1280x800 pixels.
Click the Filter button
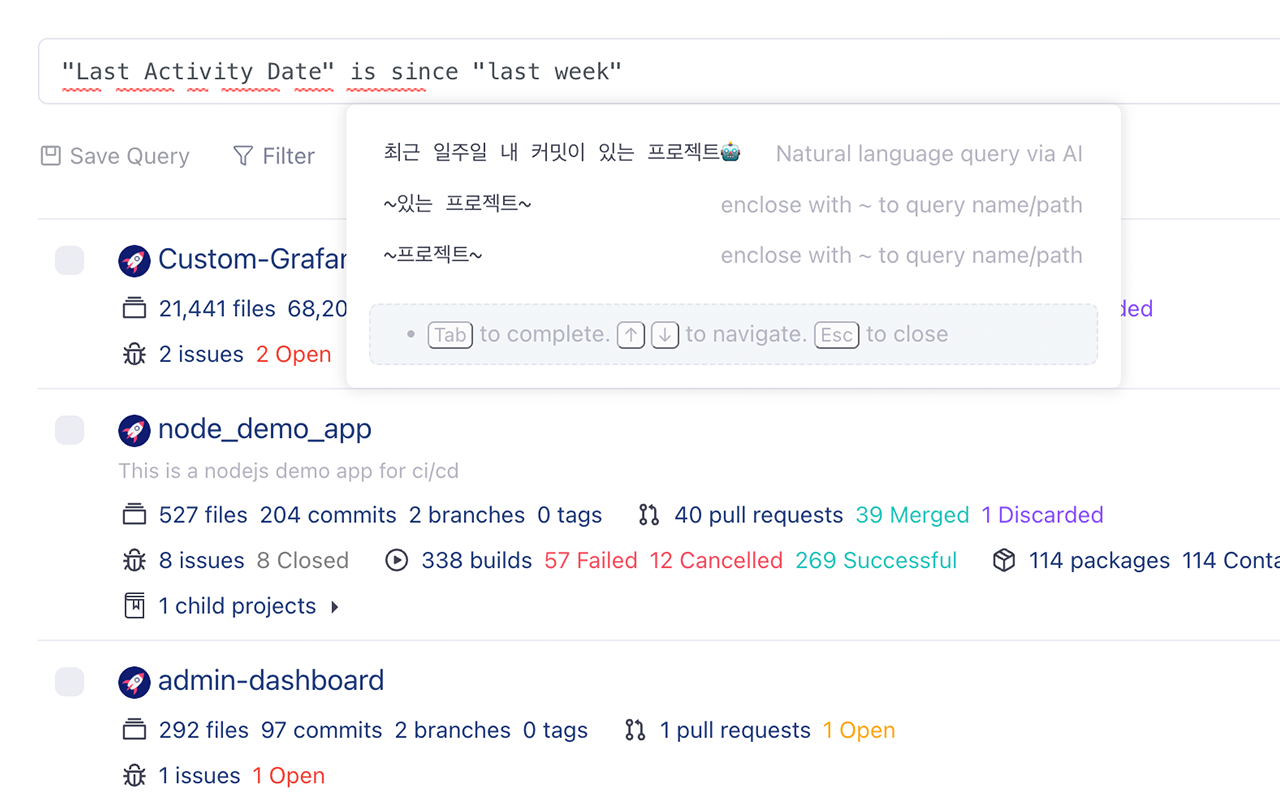coord(273,156)
